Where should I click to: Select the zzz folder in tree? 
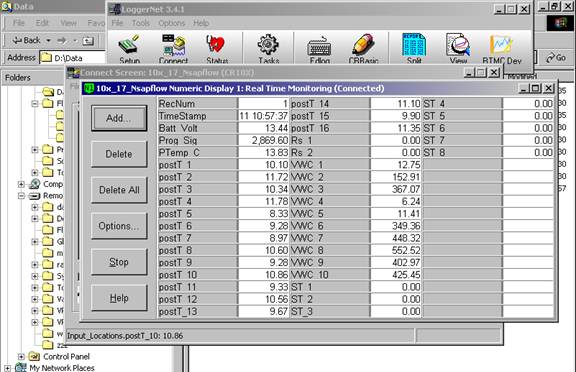[x=62, y=345]
